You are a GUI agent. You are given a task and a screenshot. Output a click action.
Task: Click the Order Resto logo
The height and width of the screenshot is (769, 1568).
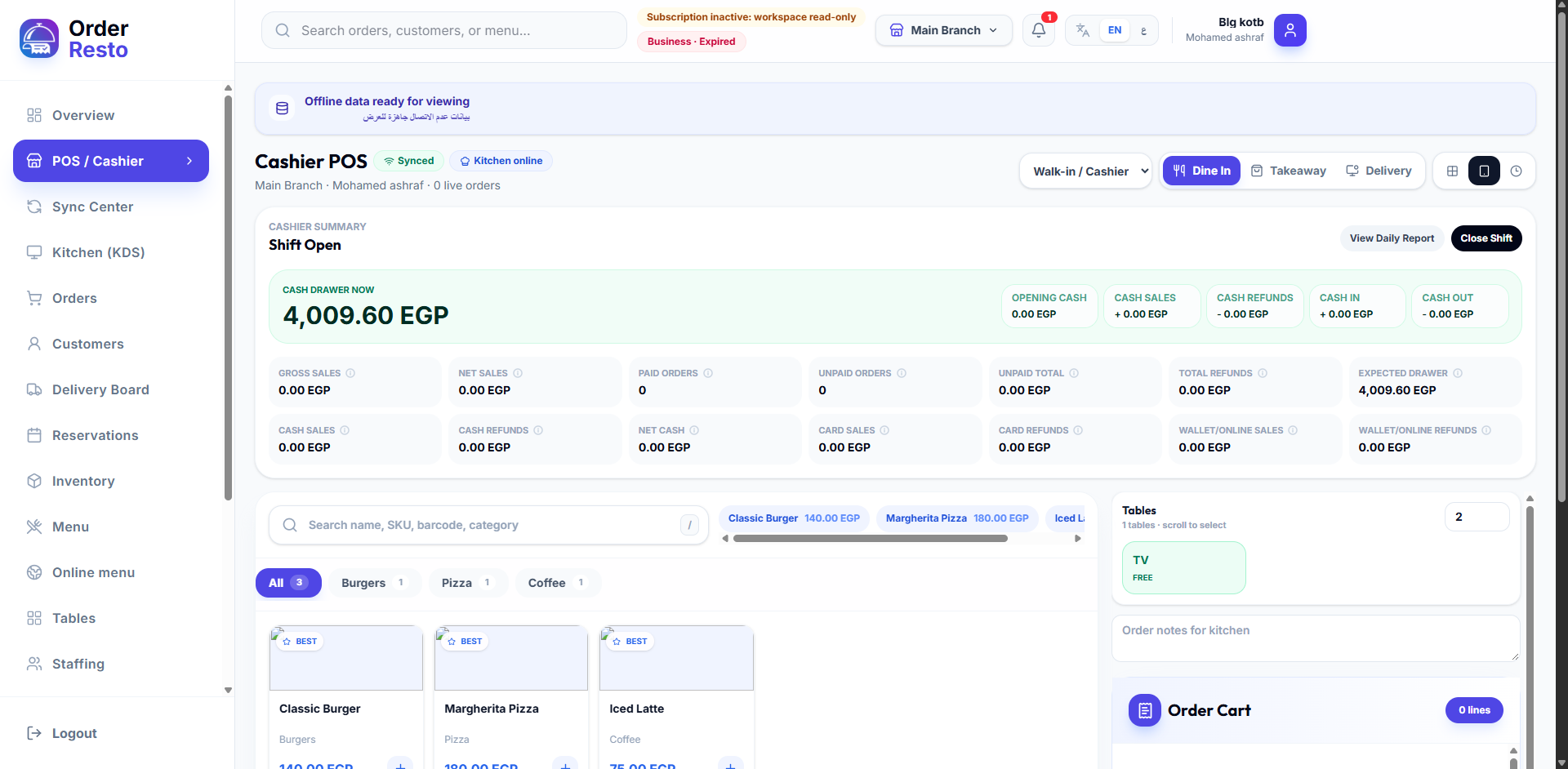[74, 39]
